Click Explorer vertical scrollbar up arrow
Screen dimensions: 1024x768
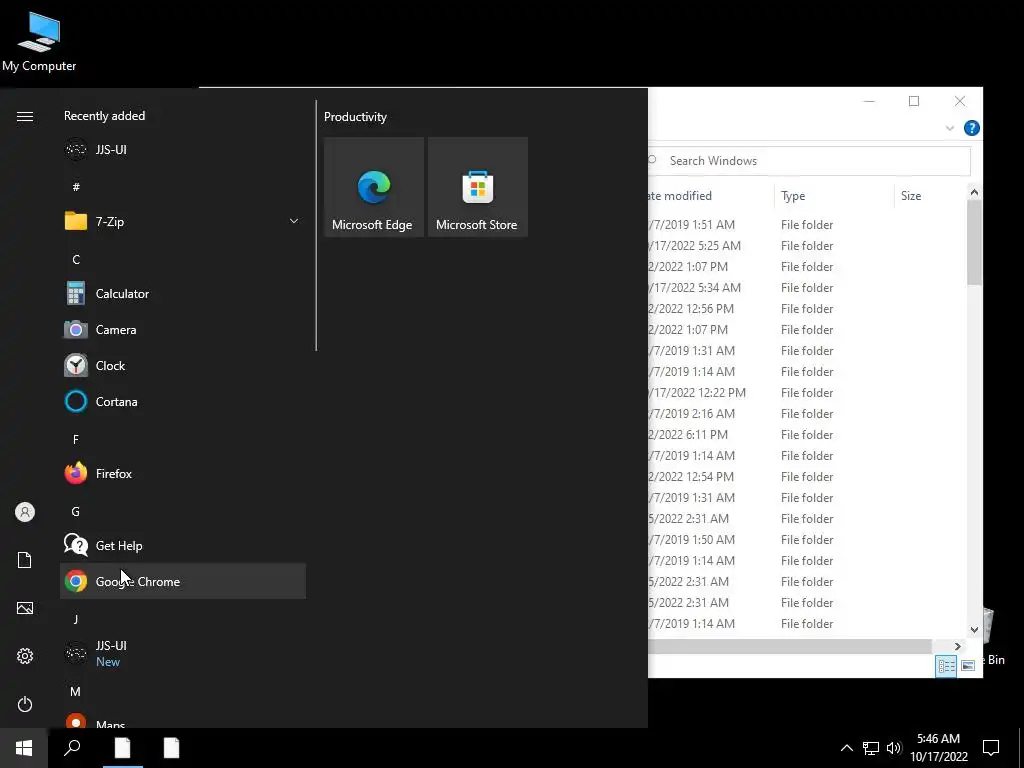(x=974, y=192)
